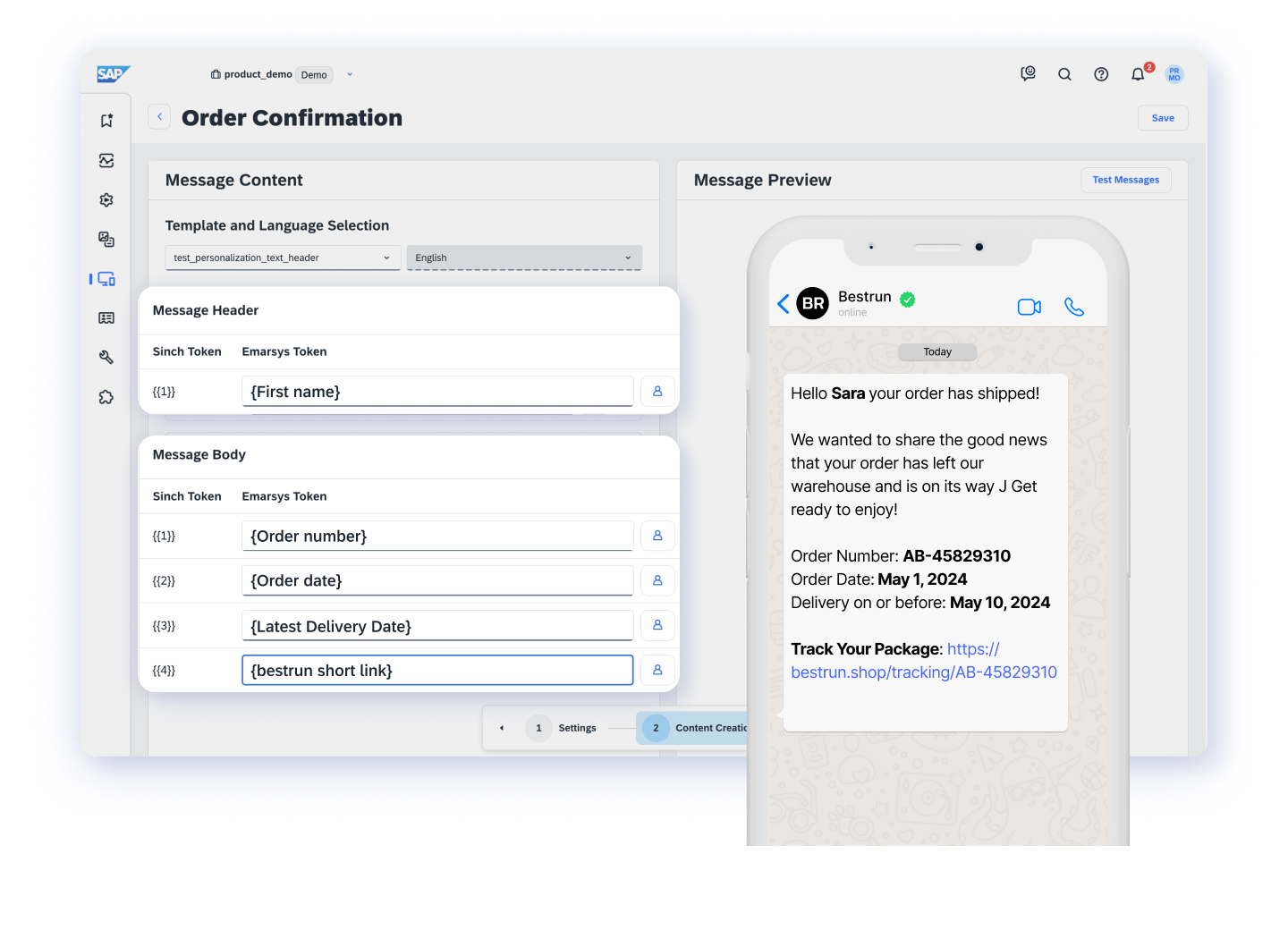
Task: Open the English language dropdown
Action: pos(523,258)
